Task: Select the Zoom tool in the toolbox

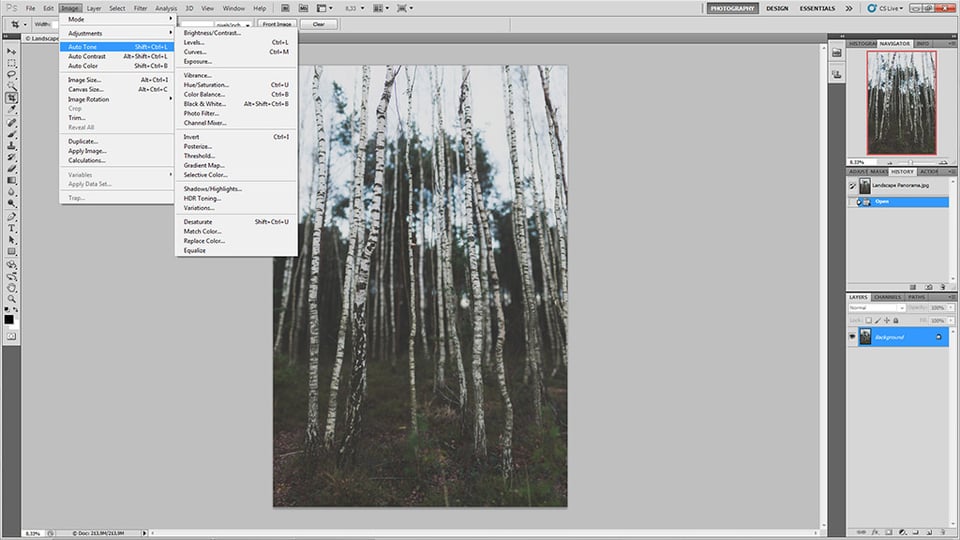Action: pyautogui.click(x=11, y=299)
